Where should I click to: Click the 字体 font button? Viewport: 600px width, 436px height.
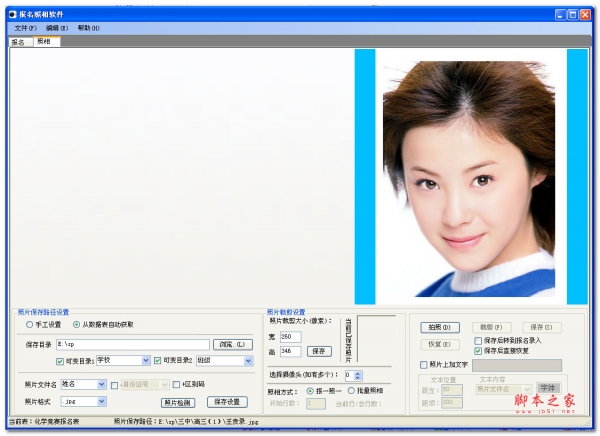[548, 388]
